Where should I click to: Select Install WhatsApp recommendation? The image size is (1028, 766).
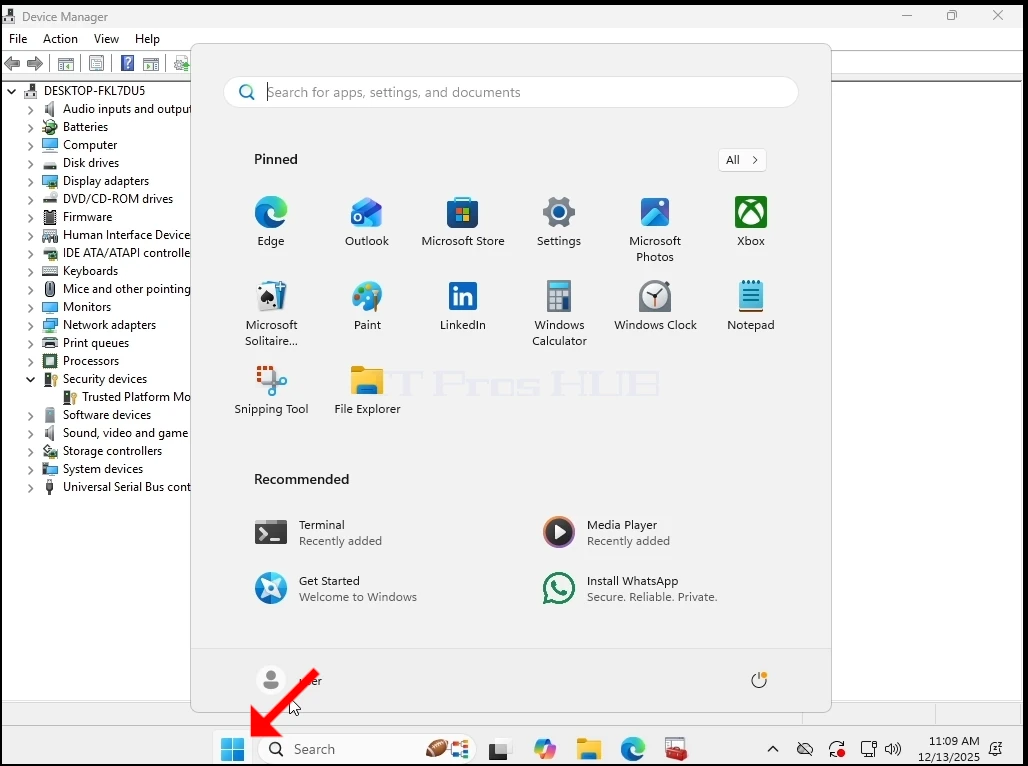click(x=630, y=588)
